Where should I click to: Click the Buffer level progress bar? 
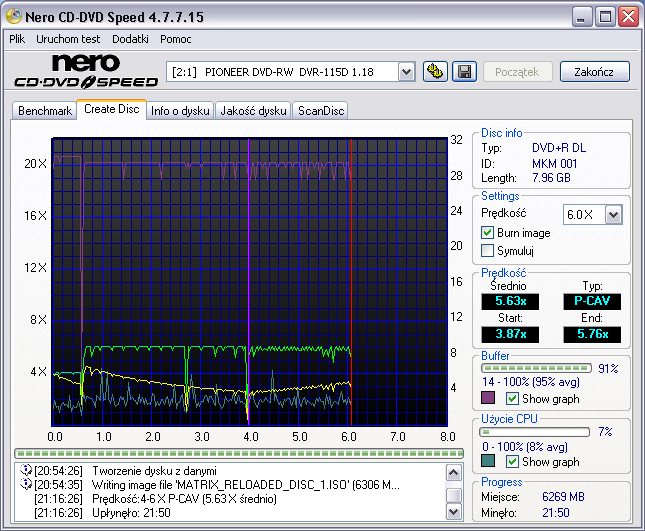click(x=536, y=368)
